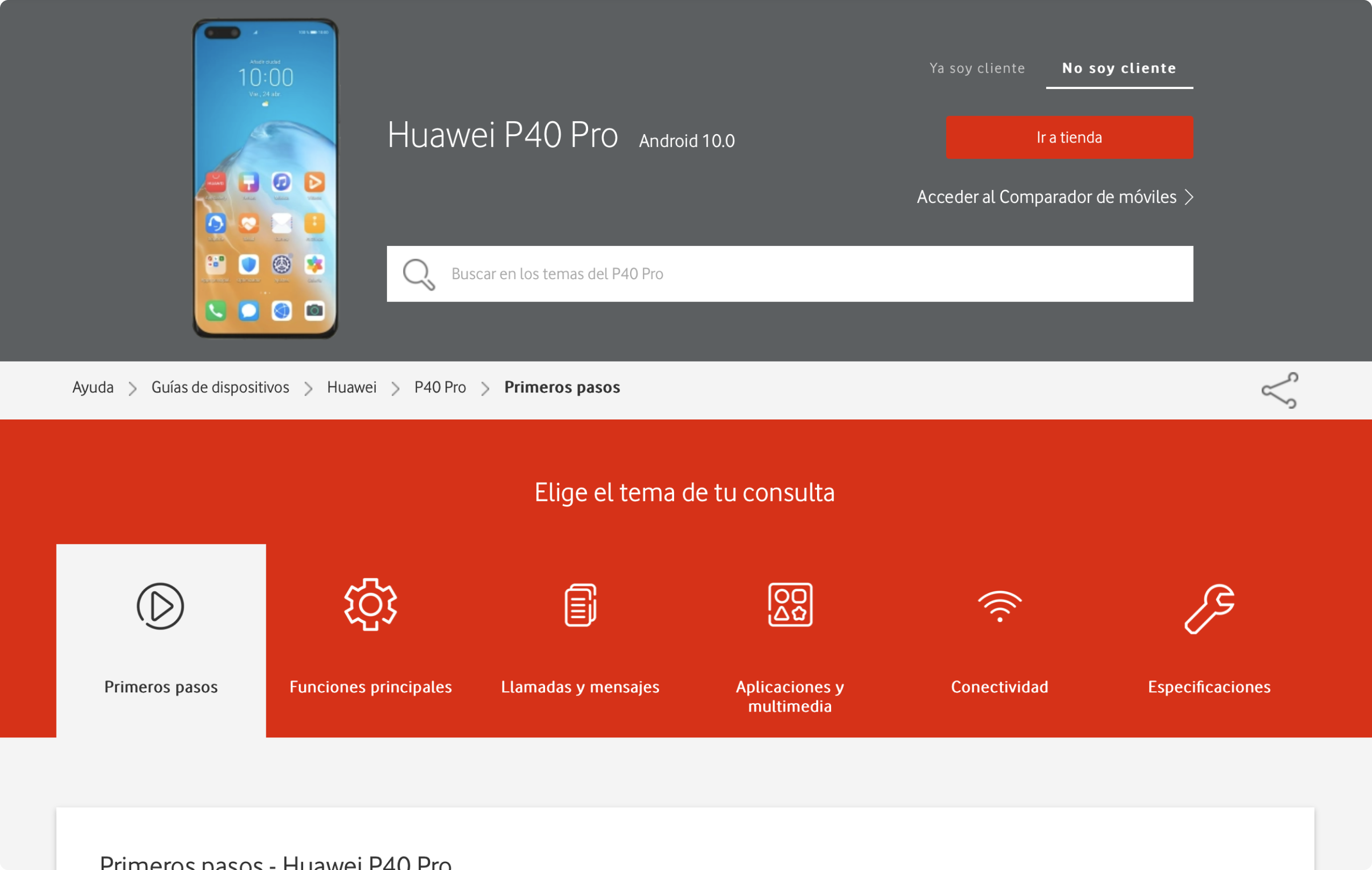Click the magnifying glass search icon
This screenshot has height=870, width=1372.
click(419, 274)
